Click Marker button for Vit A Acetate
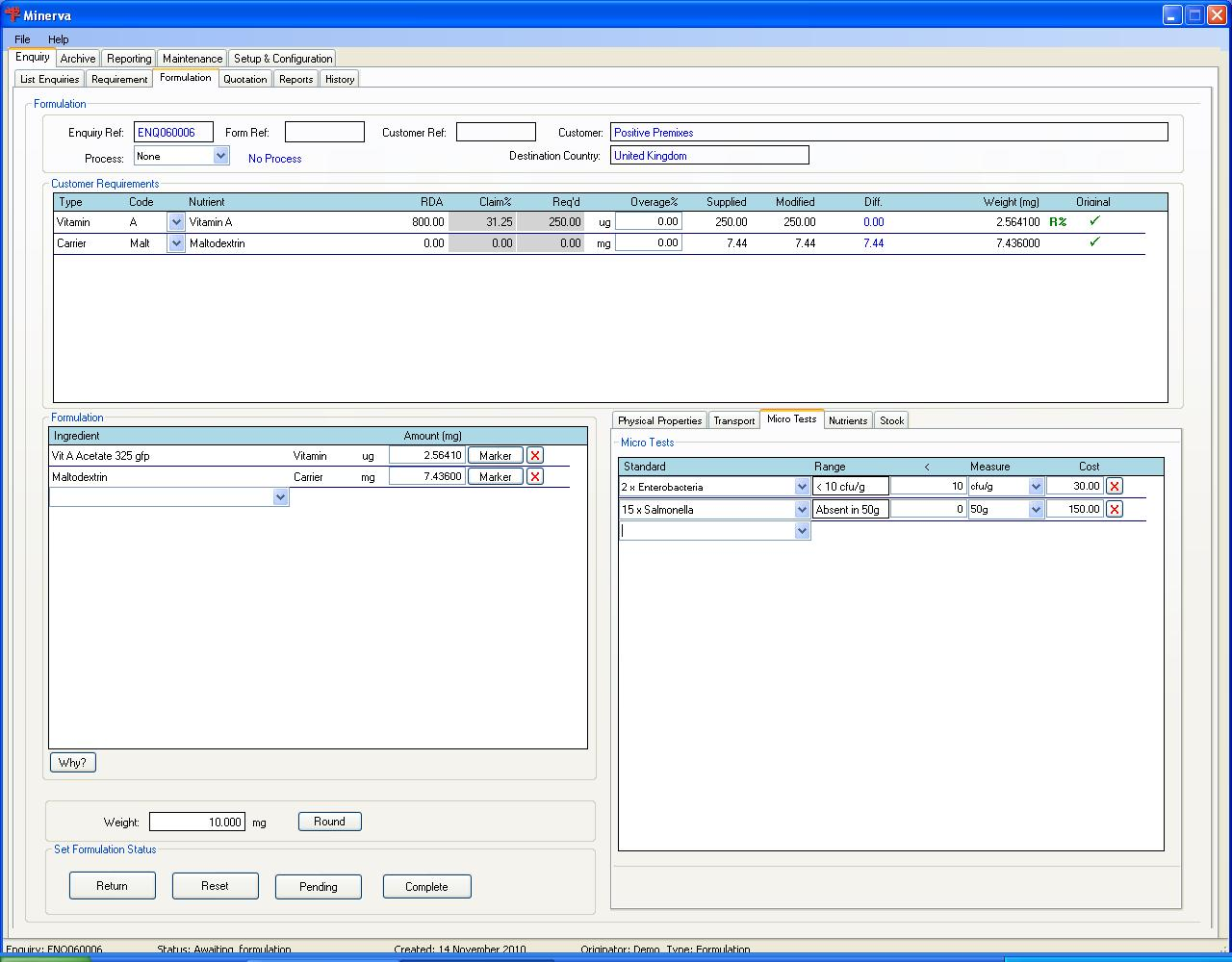Image resolution: width=1232 pixels, height=962 pixels. [x=496, y=455]
